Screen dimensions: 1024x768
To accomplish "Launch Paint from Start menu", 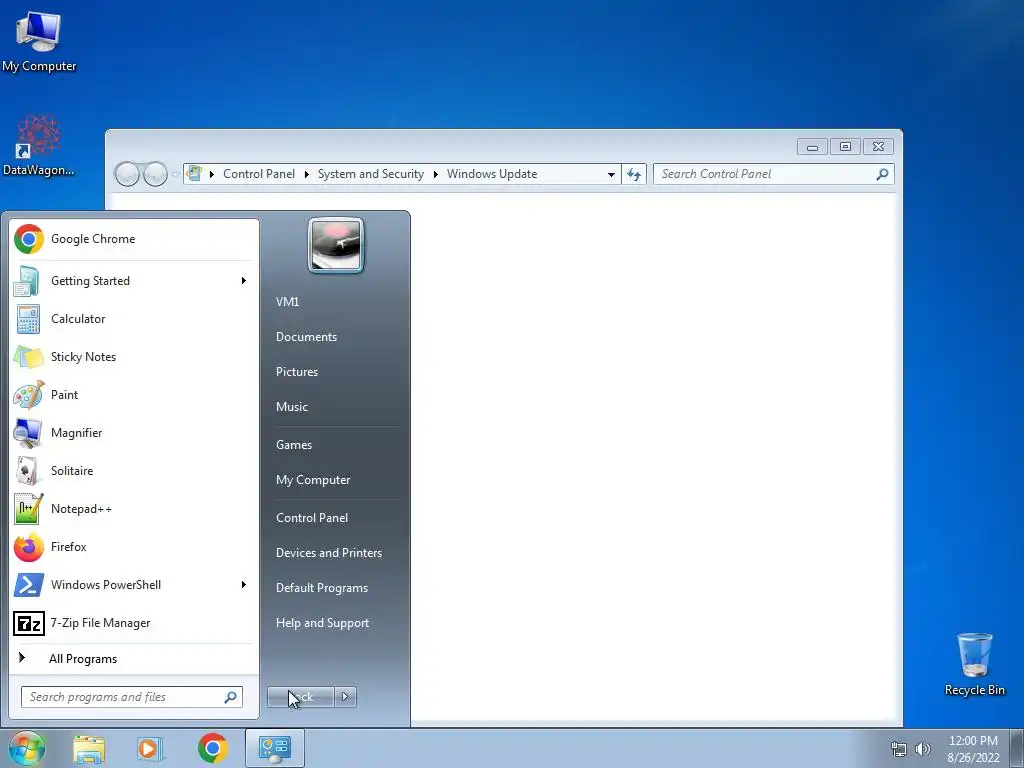I will (x=133, y=394).
